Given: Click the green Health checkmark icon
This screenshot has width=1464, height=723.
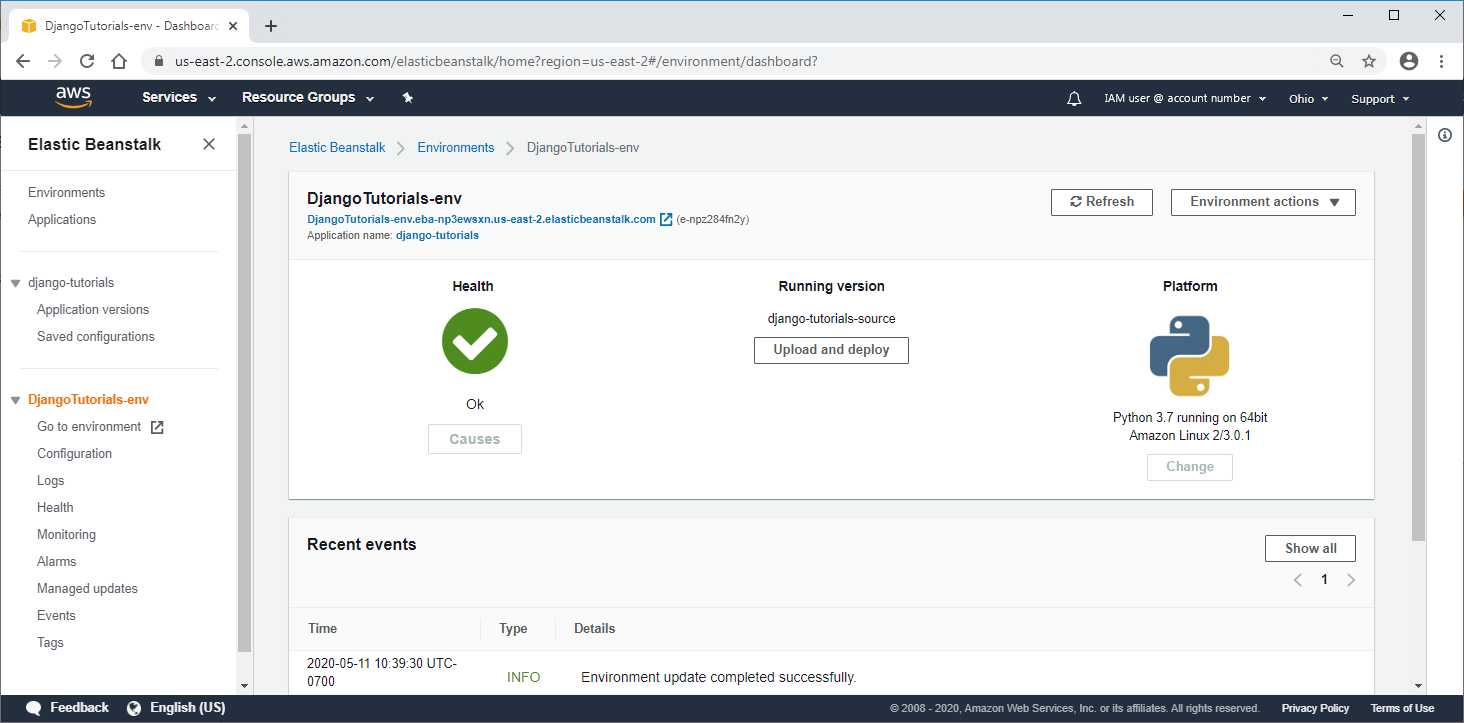Looking at the screenshot, I should pos(475,341).
